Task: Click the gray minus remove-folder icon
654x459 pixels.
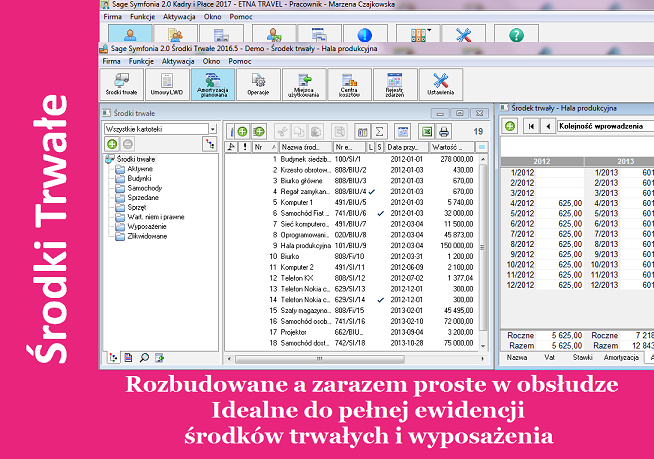Action: pos(128,144)
